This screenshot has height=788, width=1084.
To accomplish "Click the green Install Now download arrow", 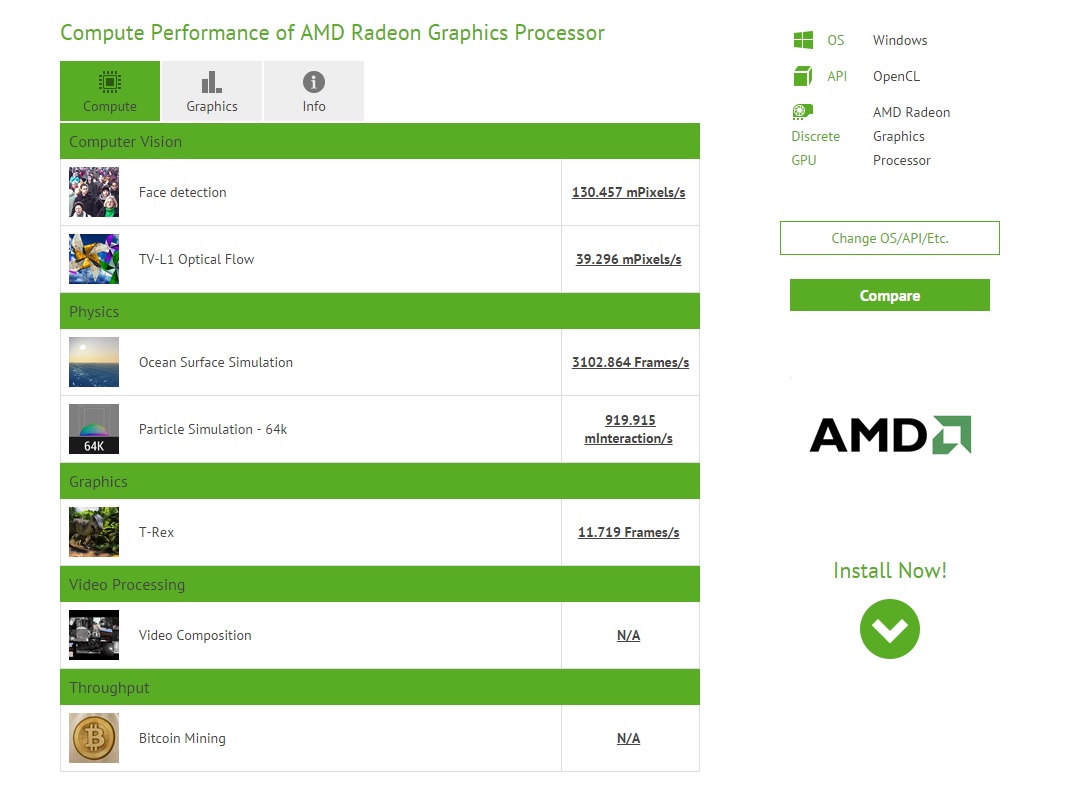I will coord(890,629).
